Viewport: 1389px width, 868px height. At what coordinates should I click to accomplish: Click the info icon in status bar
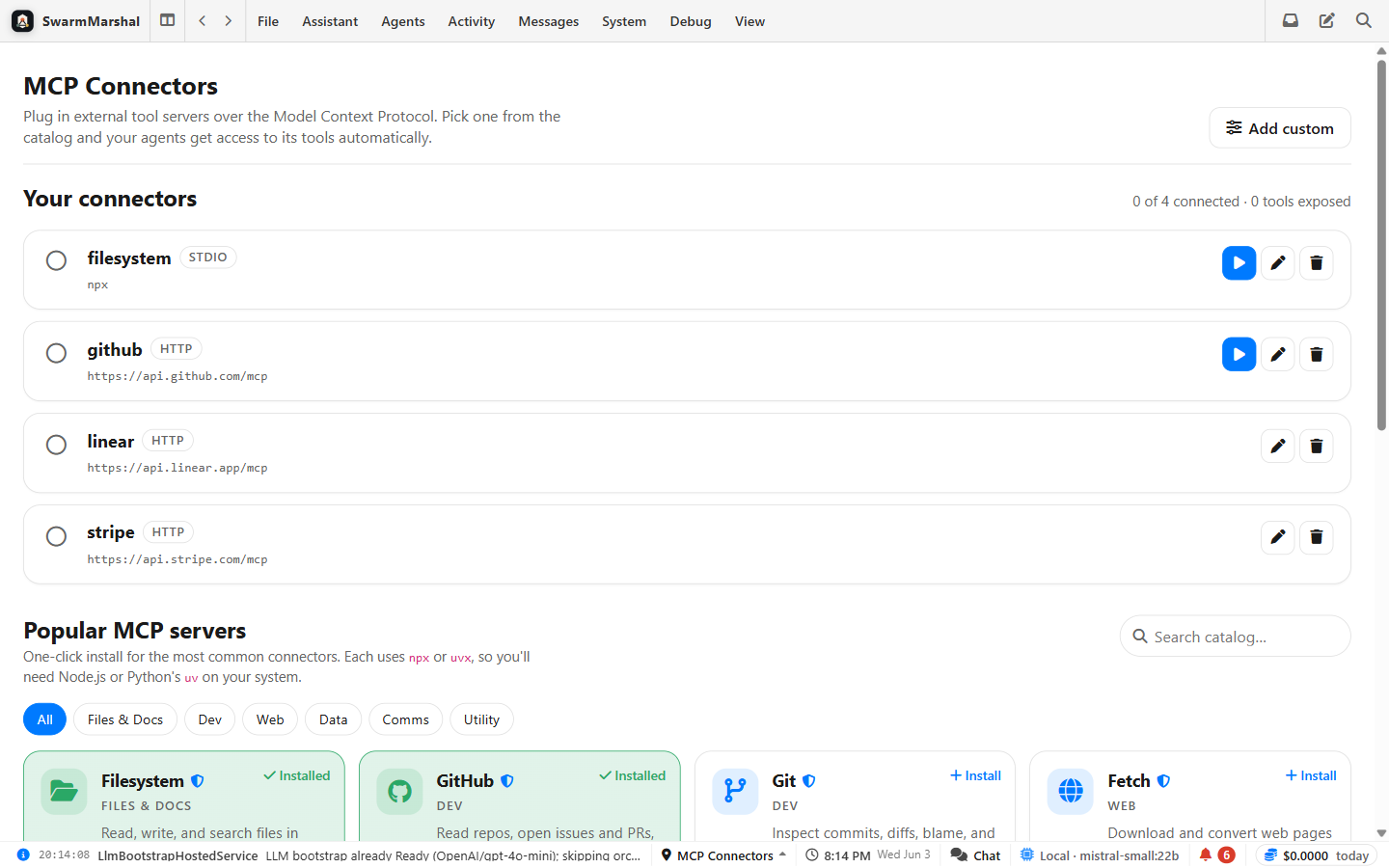click(x=23, y=854)
